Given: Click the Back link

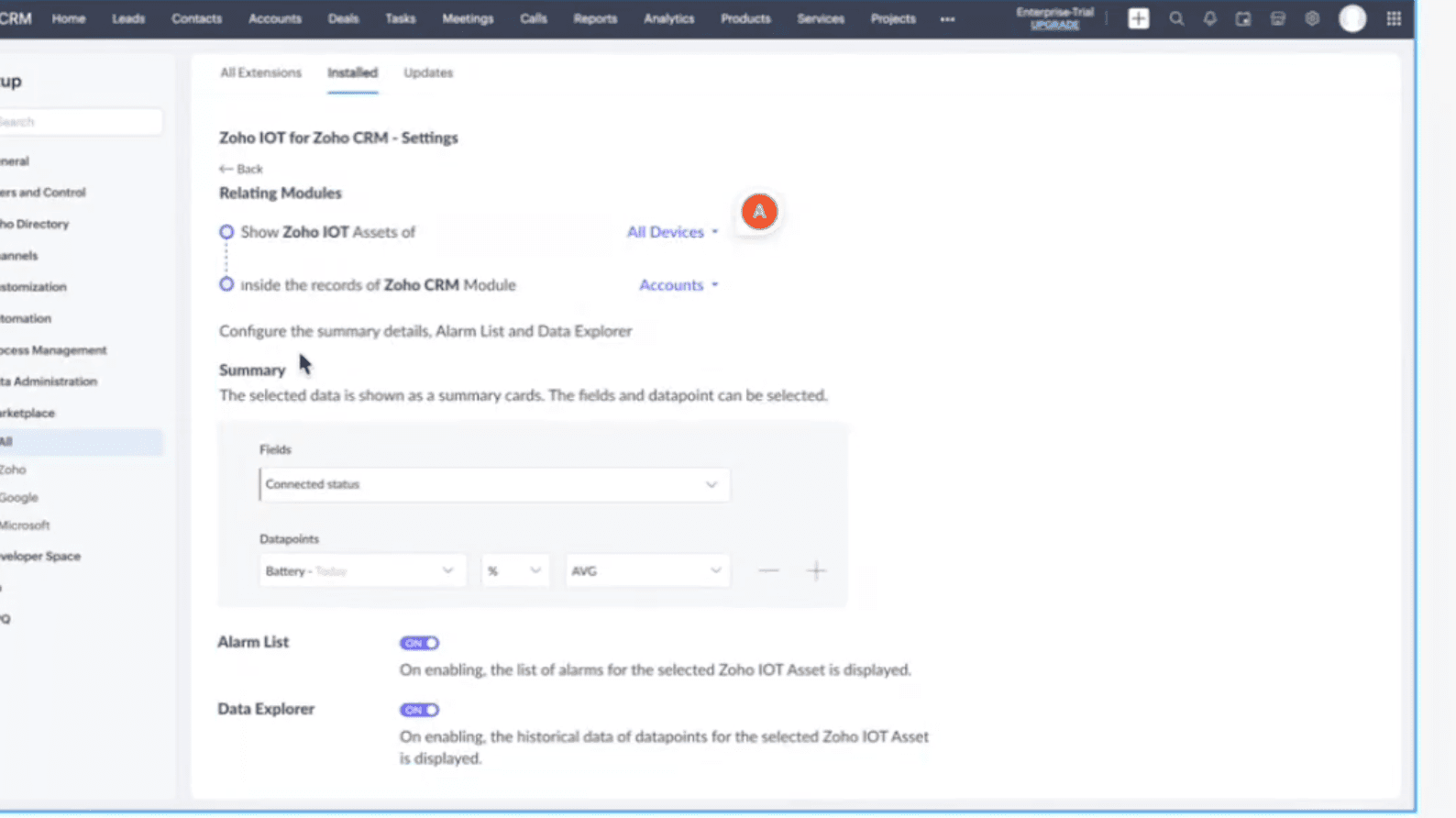Looking at the screenshot, I should [x=241, y=169].
